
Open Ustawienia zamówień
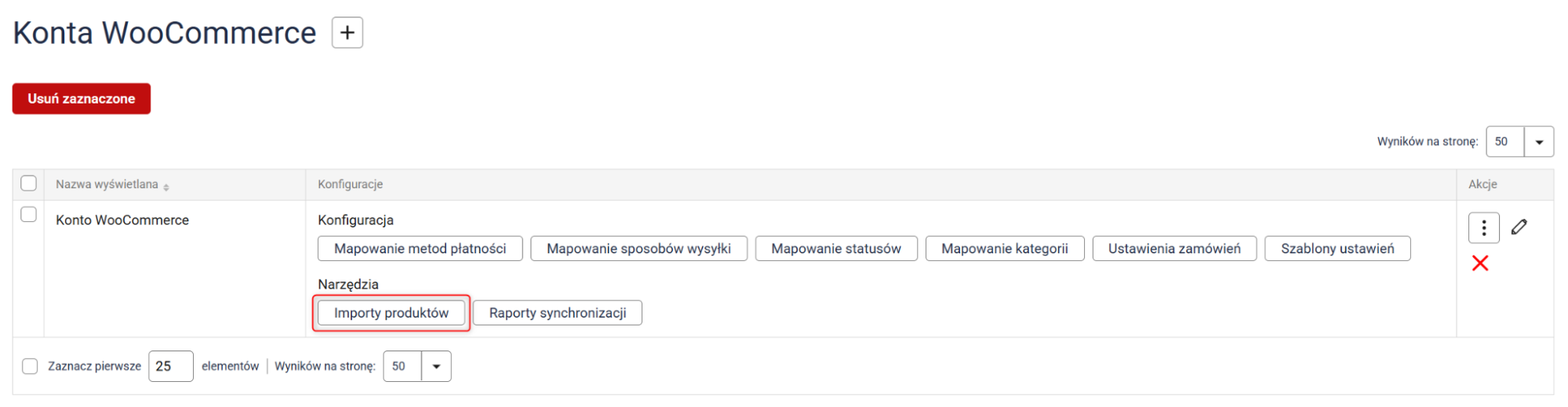[1173, 249]
